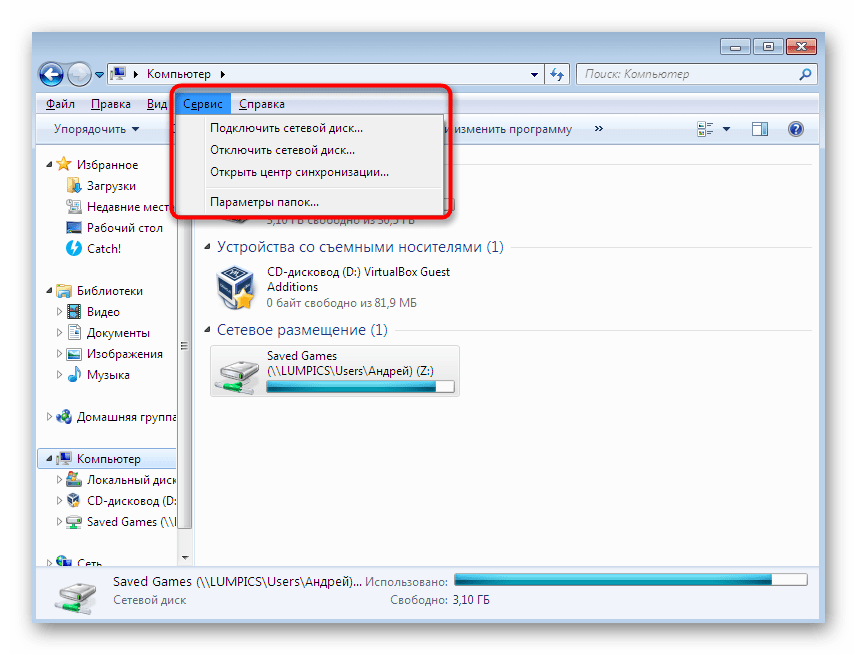
Task: Expand the Изображения library node
Action: (60, 353)
